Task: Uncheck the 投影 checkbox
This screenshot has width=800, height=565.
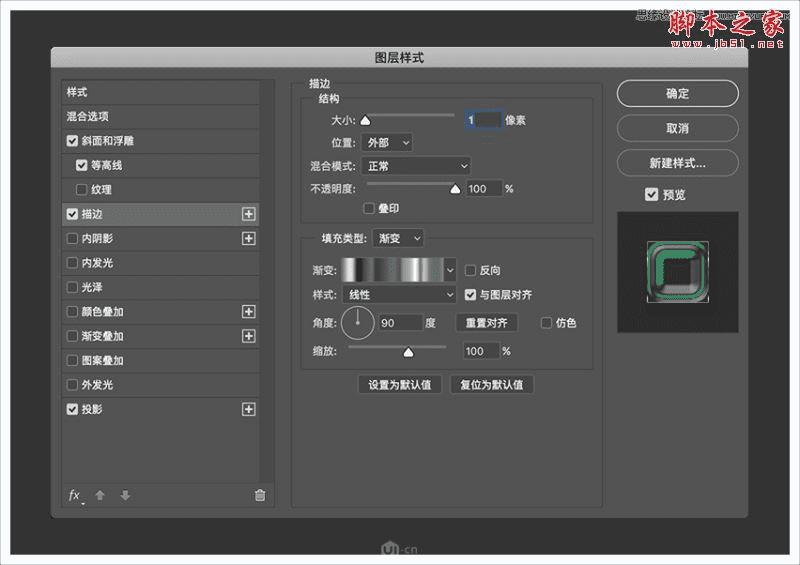Action: [x=72, y=409]
